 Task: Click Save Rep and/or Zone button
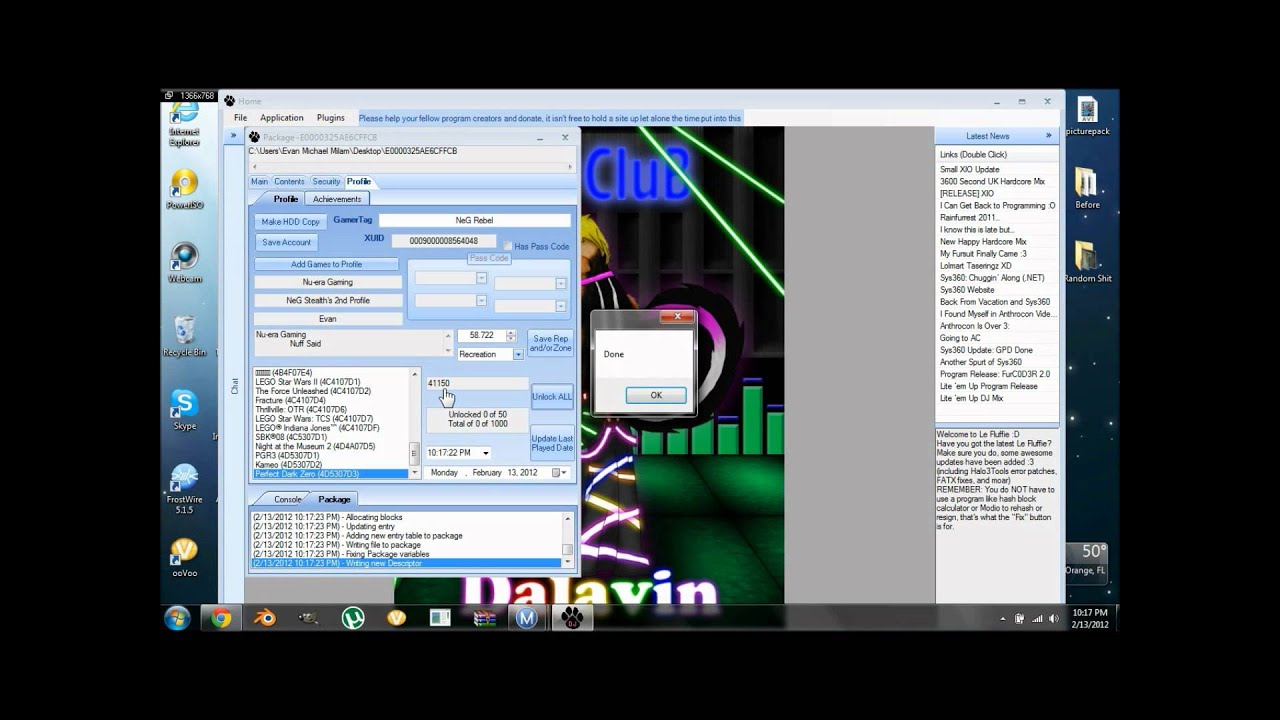(x=551, y=343)
